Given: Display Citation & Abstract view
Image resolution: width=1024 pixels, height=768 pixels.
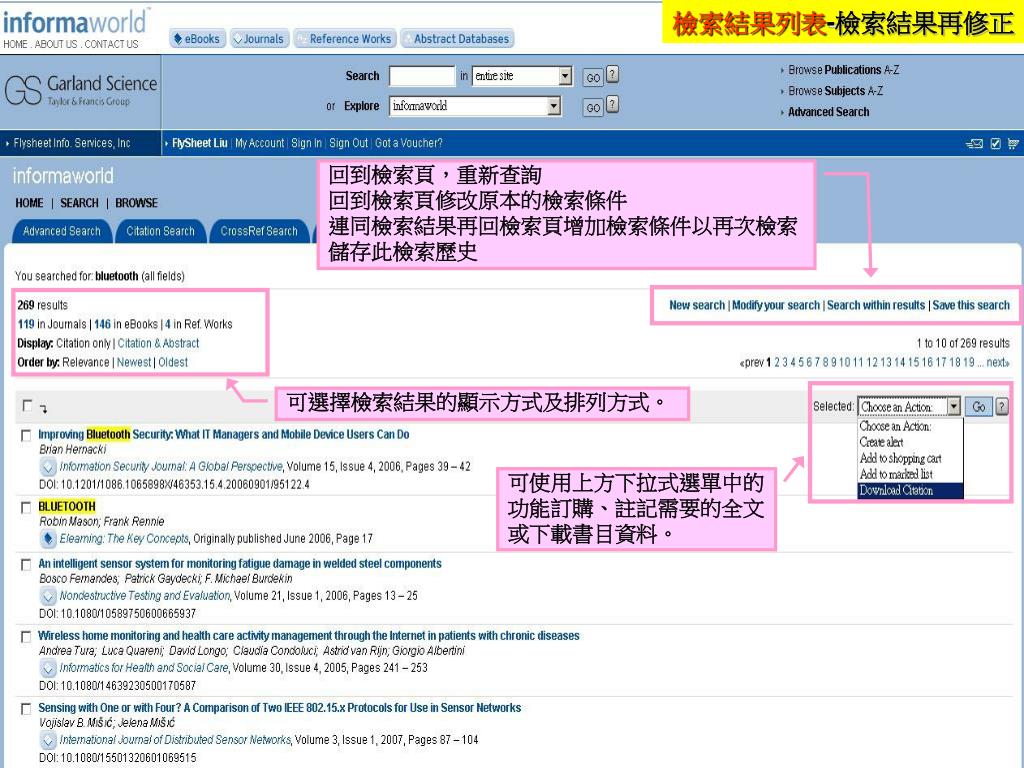Looking at the screenshot, I should pyautogui.click(x=159, y=344).
